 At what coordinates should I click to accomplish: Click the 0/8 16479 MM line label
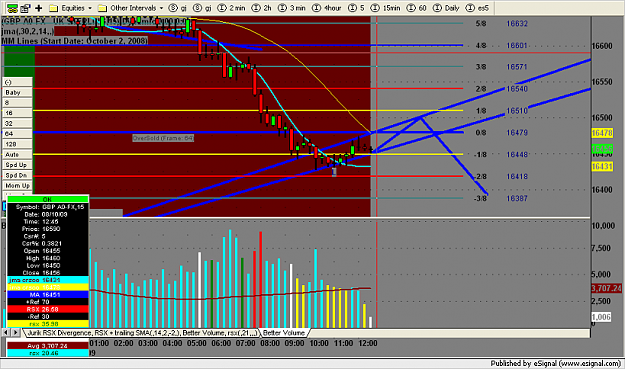[501, 133]
